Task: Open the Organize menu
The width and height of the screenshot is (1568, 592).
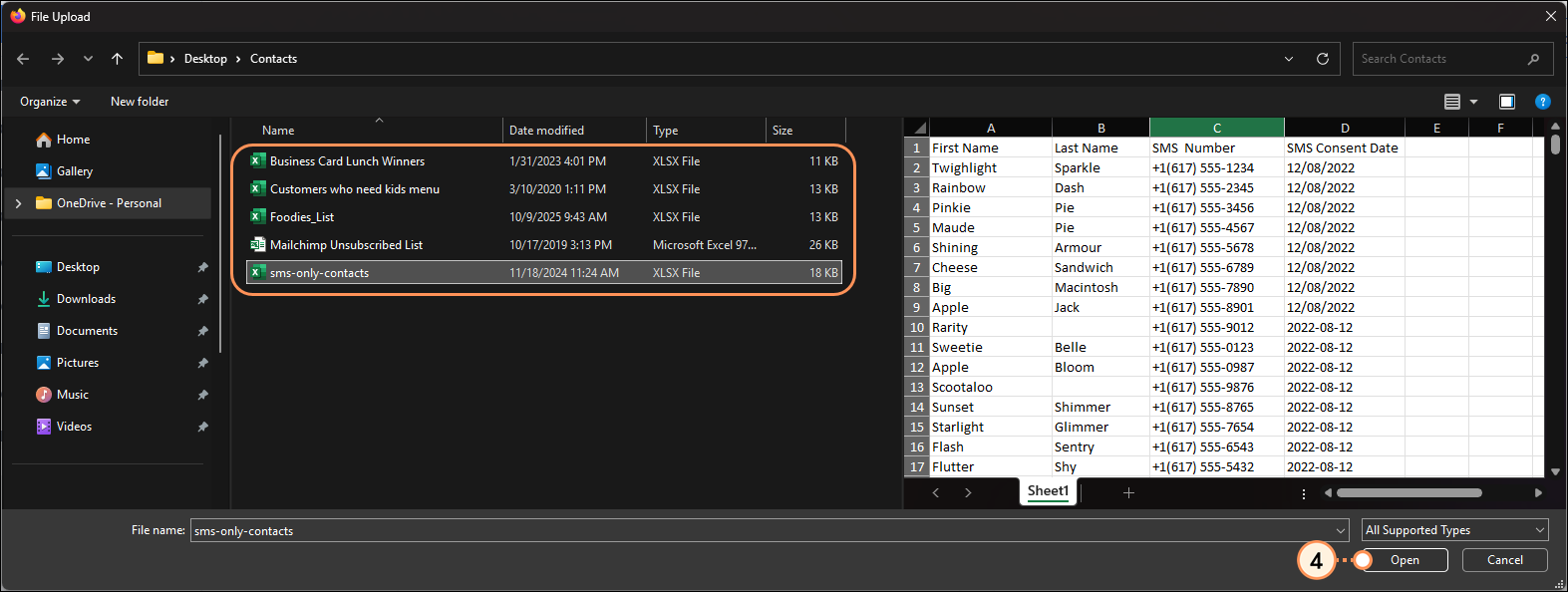Action: (50, 102)
